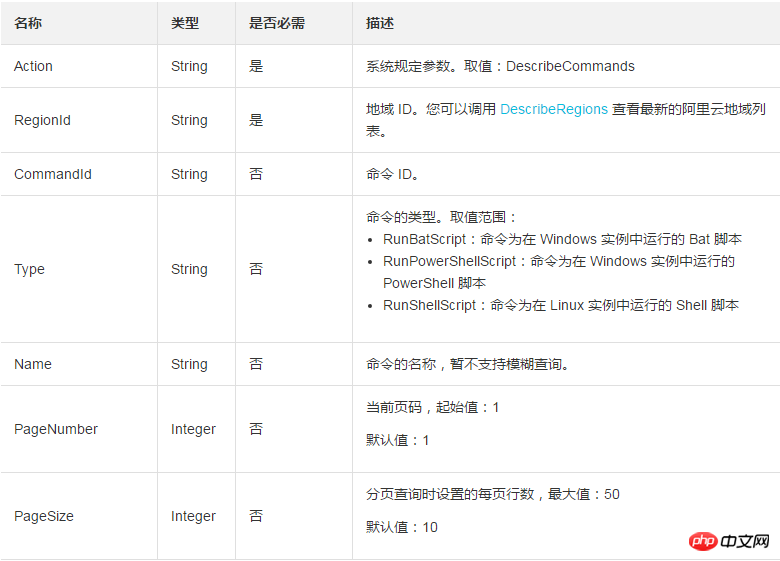
Task: Click the 命令 ID。 description
Action: 392,174
